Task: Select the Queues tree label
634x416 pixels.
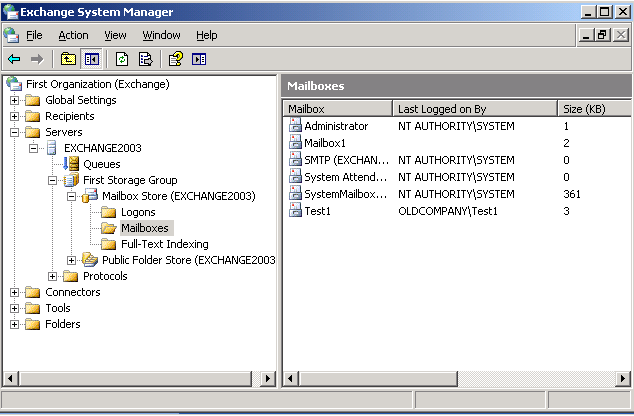Action: 101,164
